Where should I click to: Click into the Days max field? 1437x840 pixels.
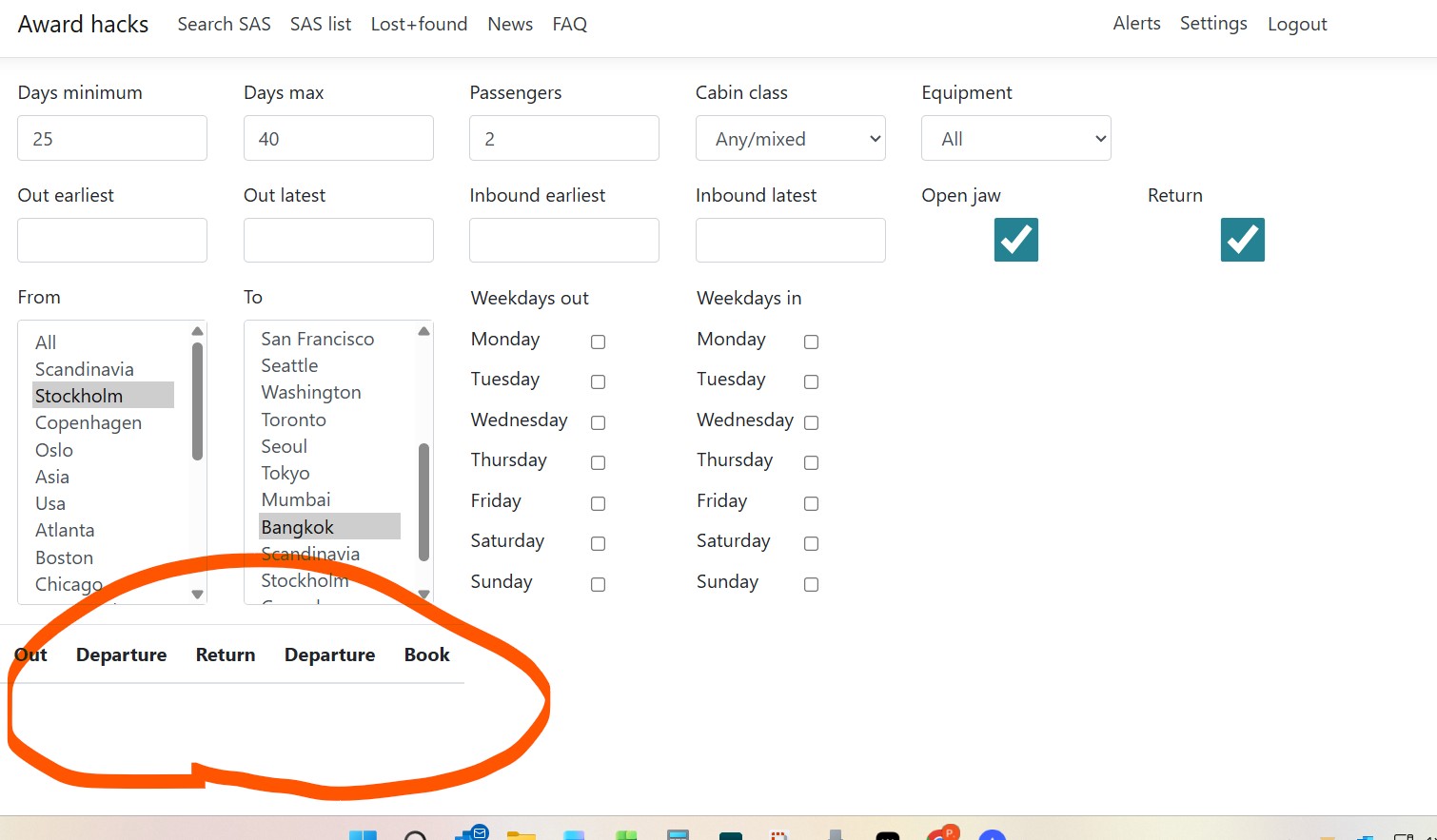(x=339, y=138)
